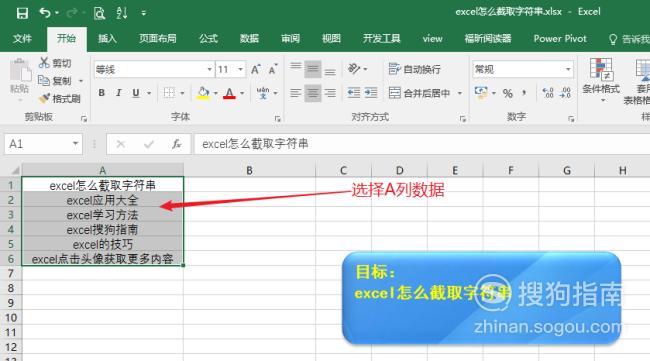Screen dimensions: 650x361
Task: Open the Merge & Center dropdown arrow
Action: point(460,93)
